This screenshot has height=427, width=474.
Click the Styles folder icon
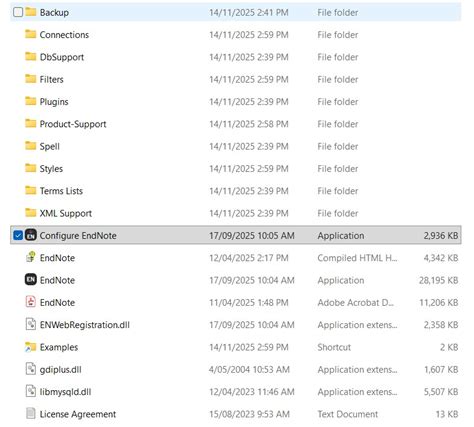coord(31,168)
